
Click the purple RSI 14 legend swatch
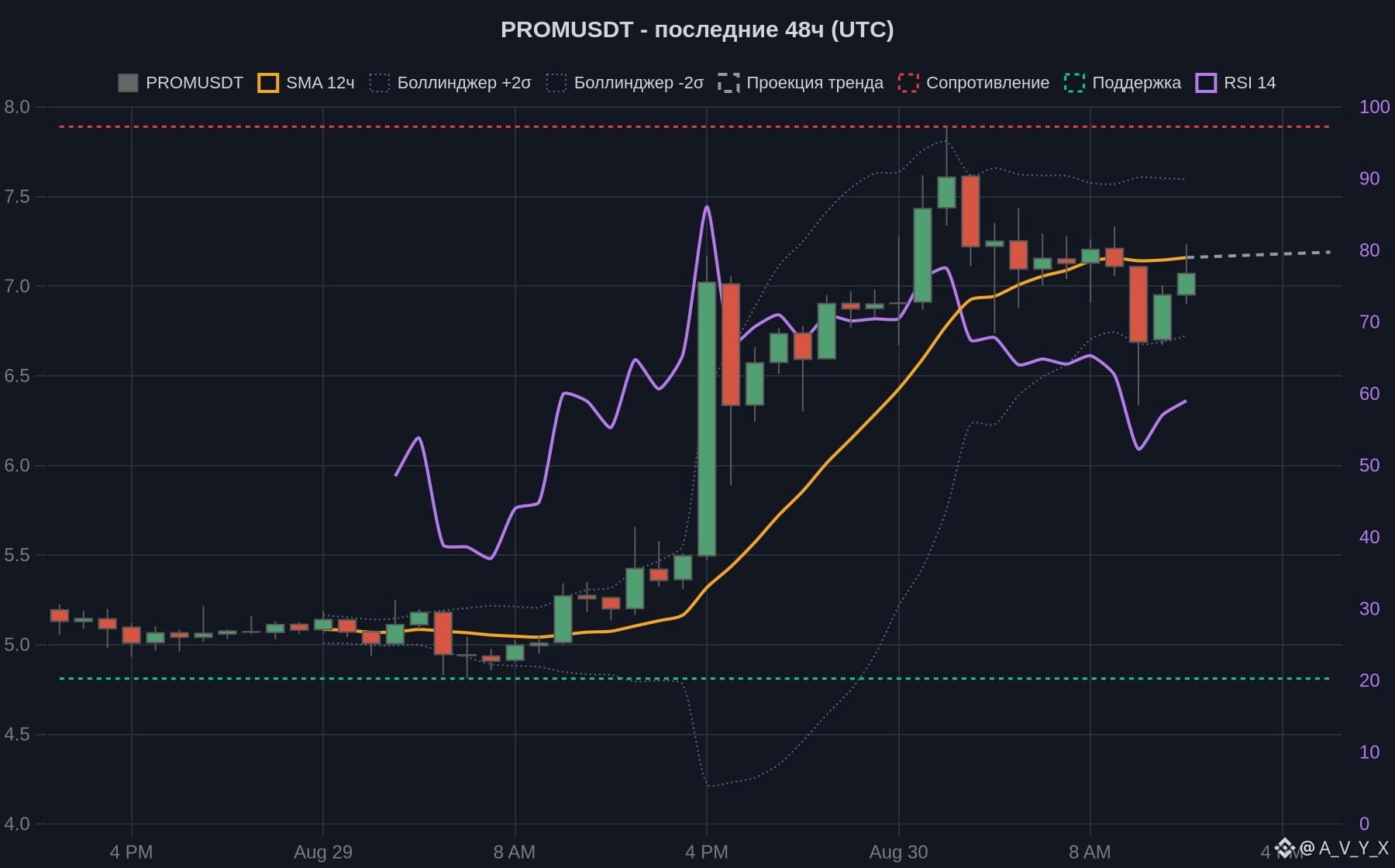1206,83
